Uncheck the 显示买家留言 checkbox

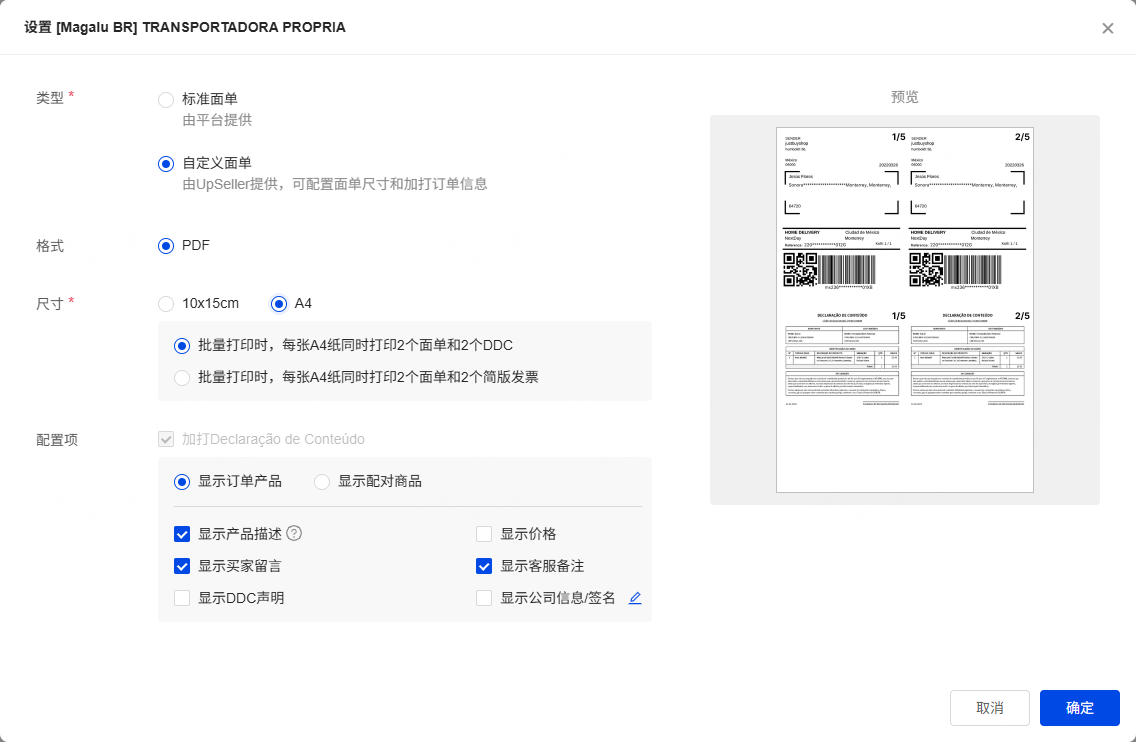[x=182, y=566]
